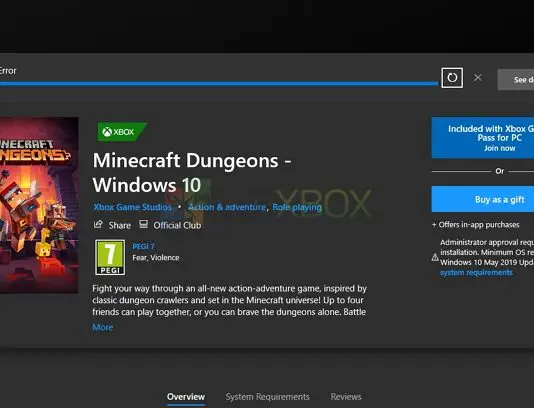Viewport: 534px width, 408px height.
Task: Expand the description with the More link
Action: 103,327
